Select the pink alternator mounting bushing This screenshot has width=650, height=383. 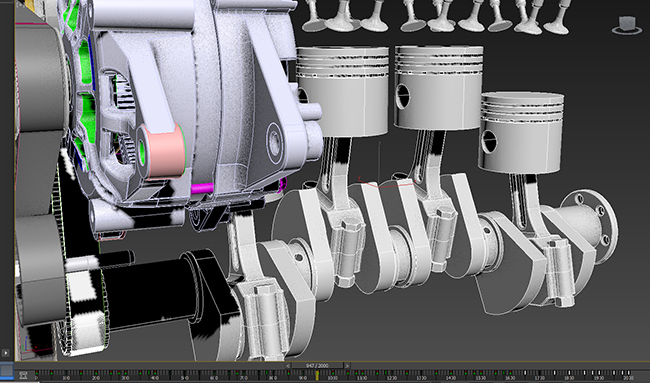(x=165, y=150)
